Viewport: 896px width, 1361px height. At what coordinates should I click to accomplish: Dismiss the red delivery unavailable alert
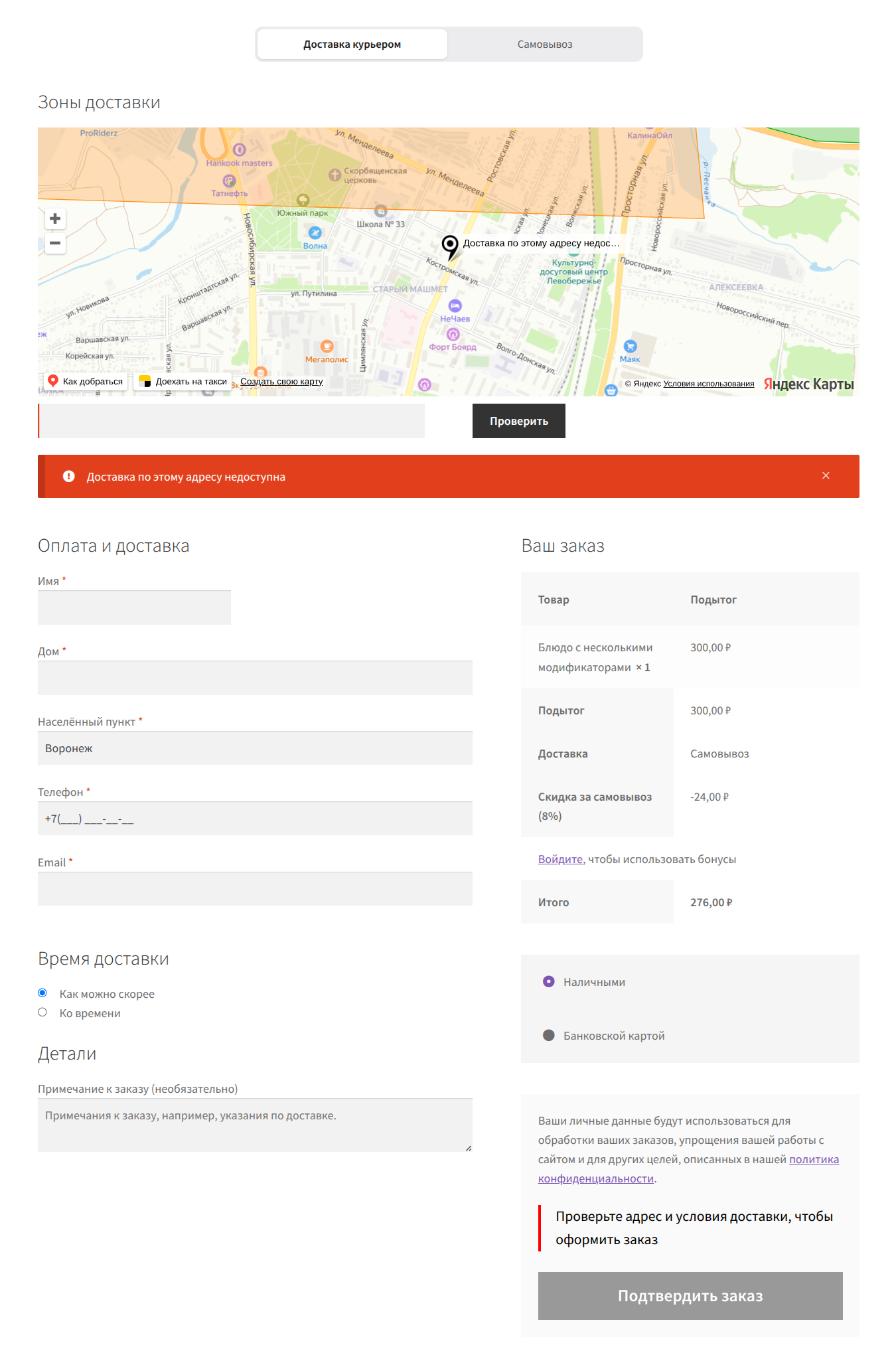(x=826, y=475)
